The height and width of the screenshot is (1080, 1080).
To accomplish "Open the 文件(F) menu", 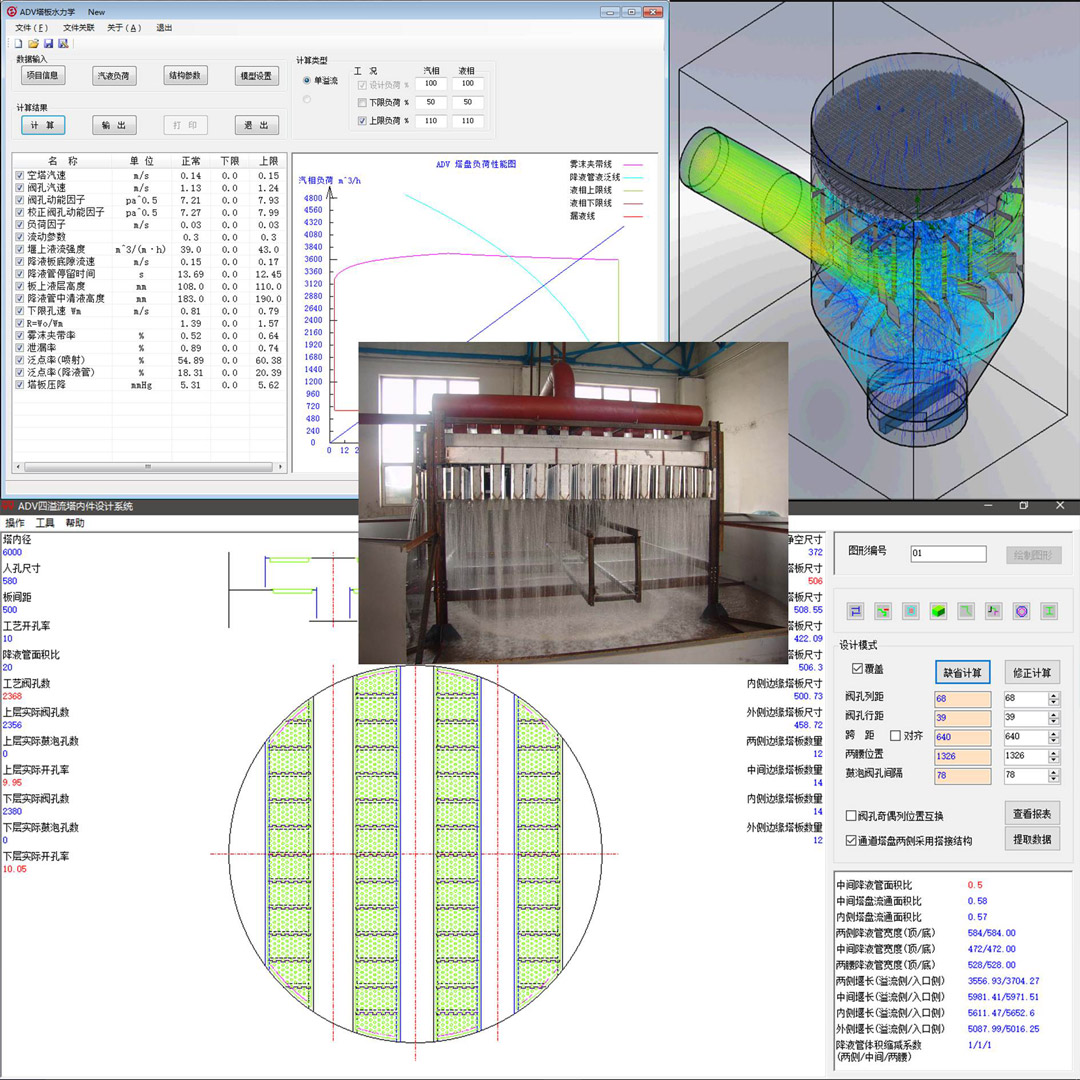I will click(31, 28).
